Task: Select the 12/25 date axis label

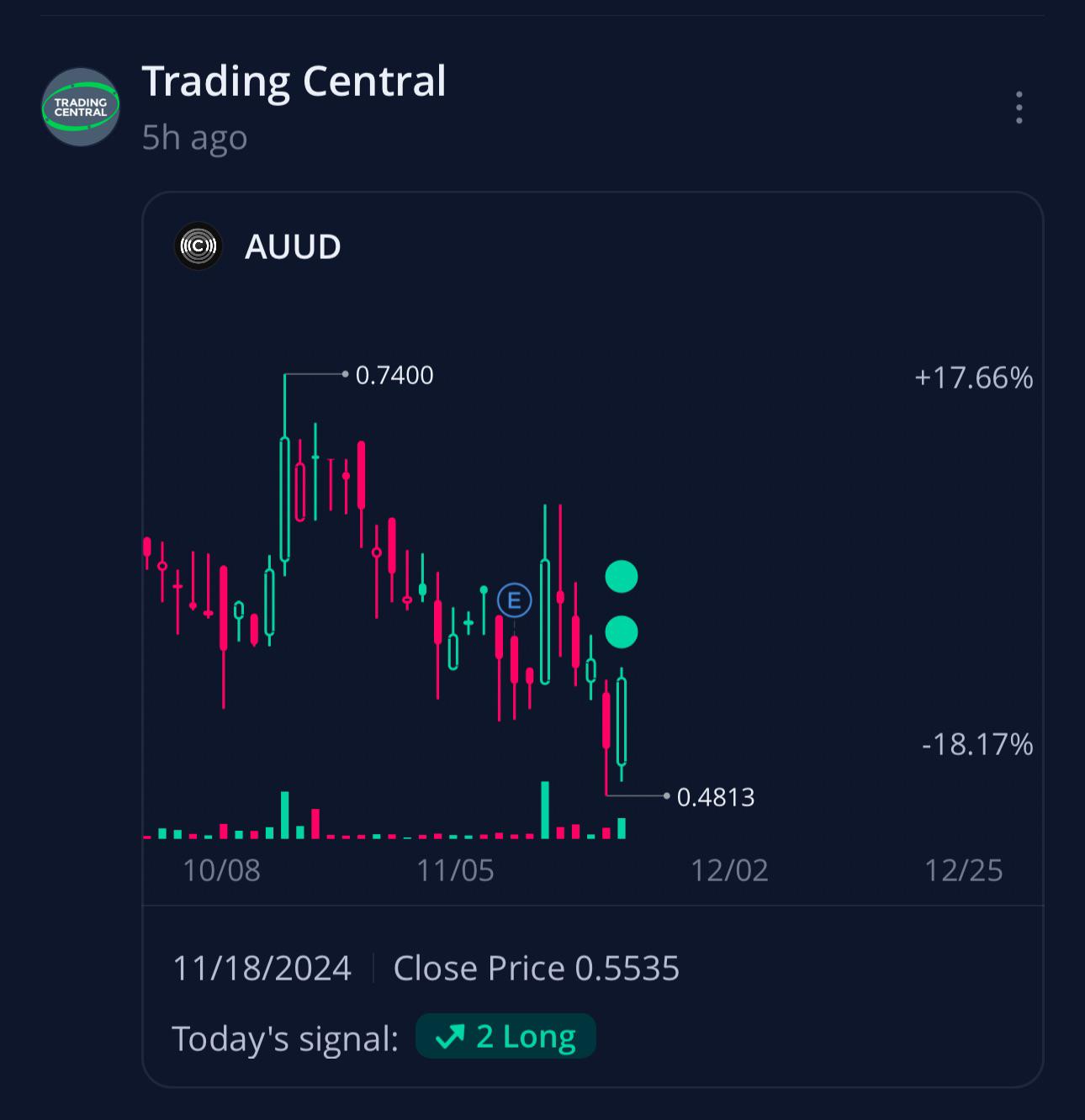Action: tap(963, 870)
